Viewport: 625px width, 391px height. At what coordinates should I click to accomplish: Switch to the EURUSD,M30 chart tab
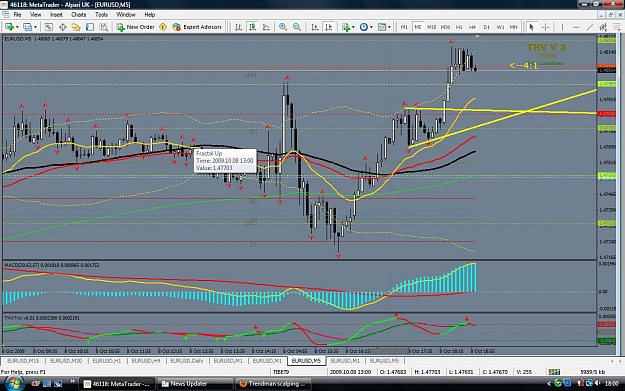tap(66, 361)
